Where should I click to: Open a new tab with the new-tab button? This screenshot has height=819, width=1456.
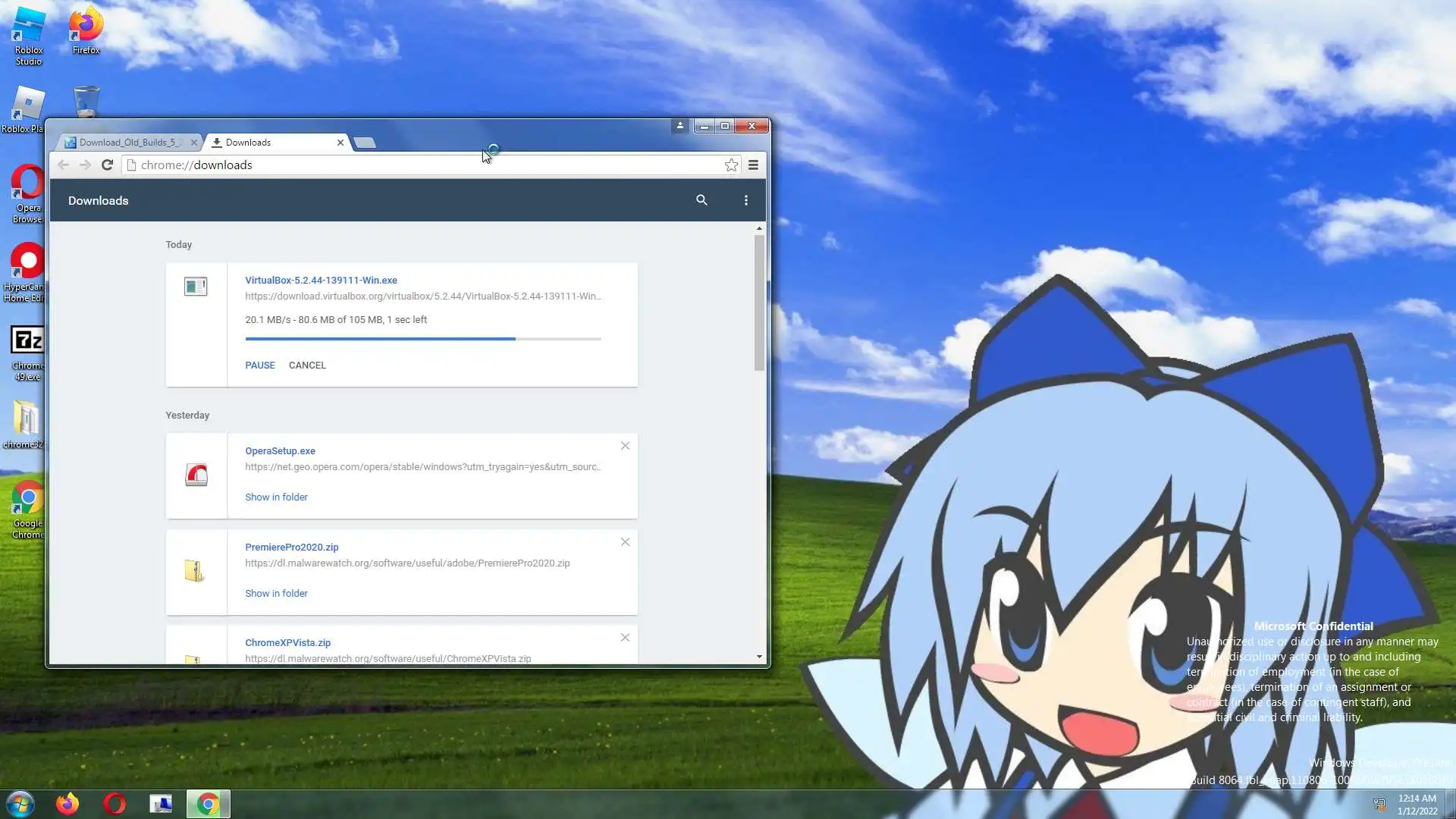tap(365, 143)
